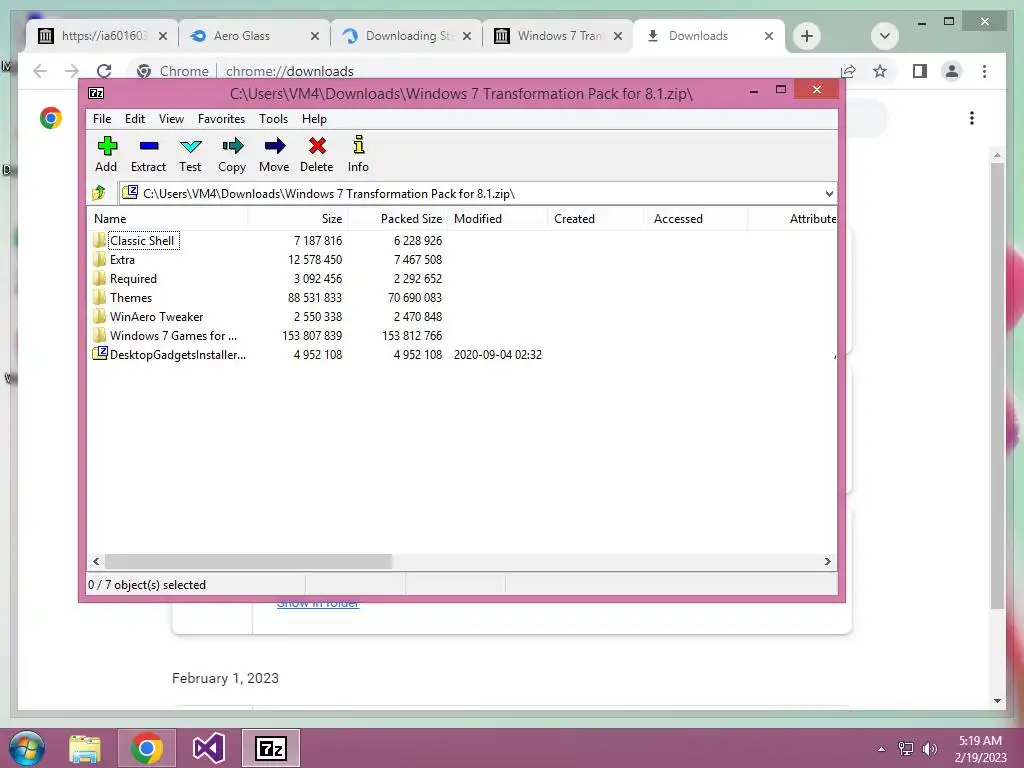Reload the Chrome page

(x=104, y=71)
